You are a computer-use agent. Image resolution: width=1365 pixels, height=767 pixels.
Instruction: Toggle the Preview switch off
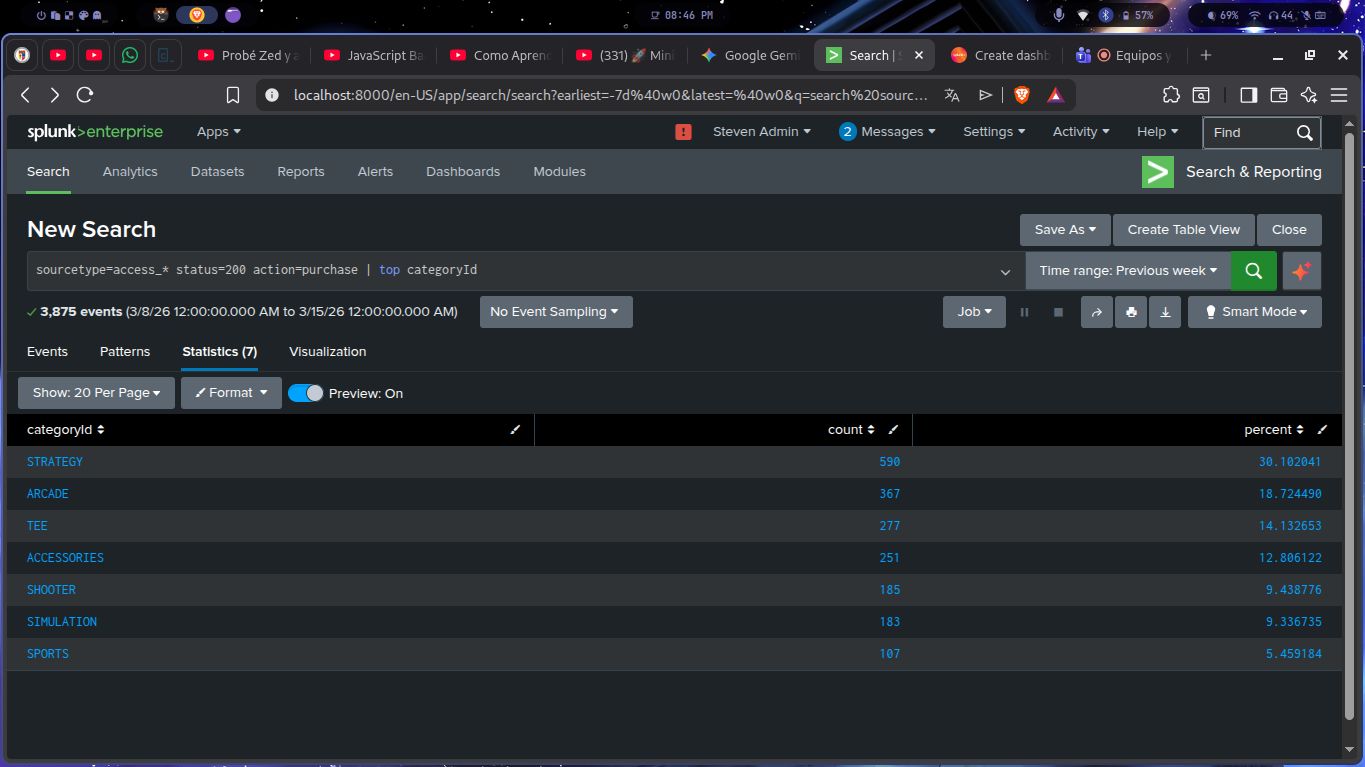coord(305,393)
